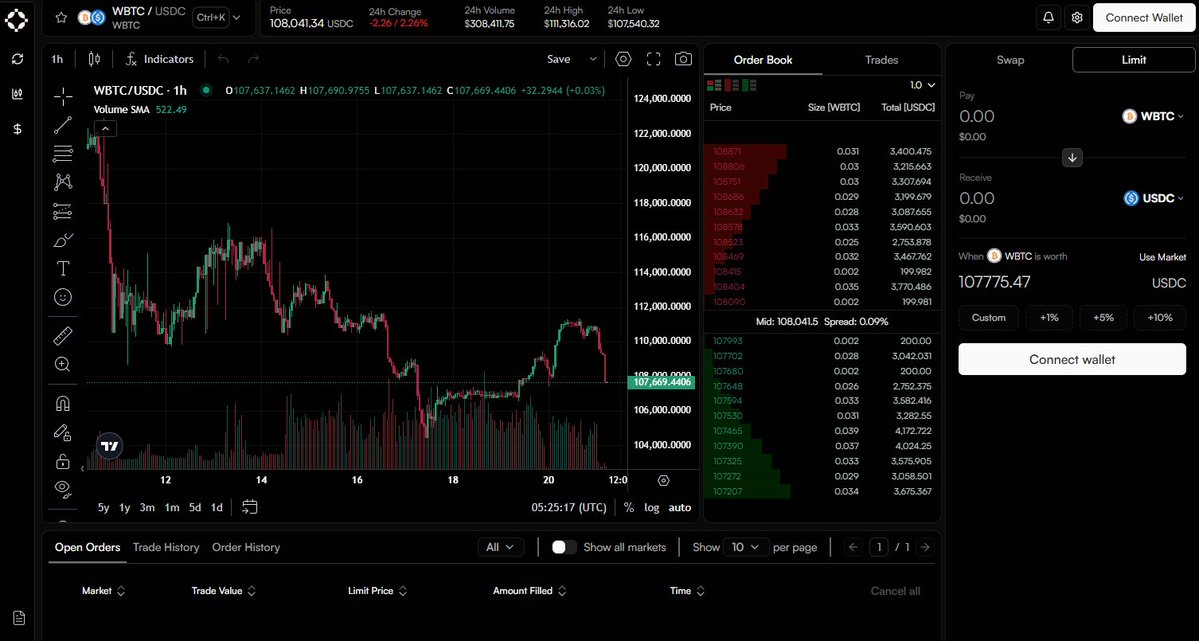This screenshot has width=1199, height=641.
Task: Toggle stay in drawing mode
Action: pos(63,433)
